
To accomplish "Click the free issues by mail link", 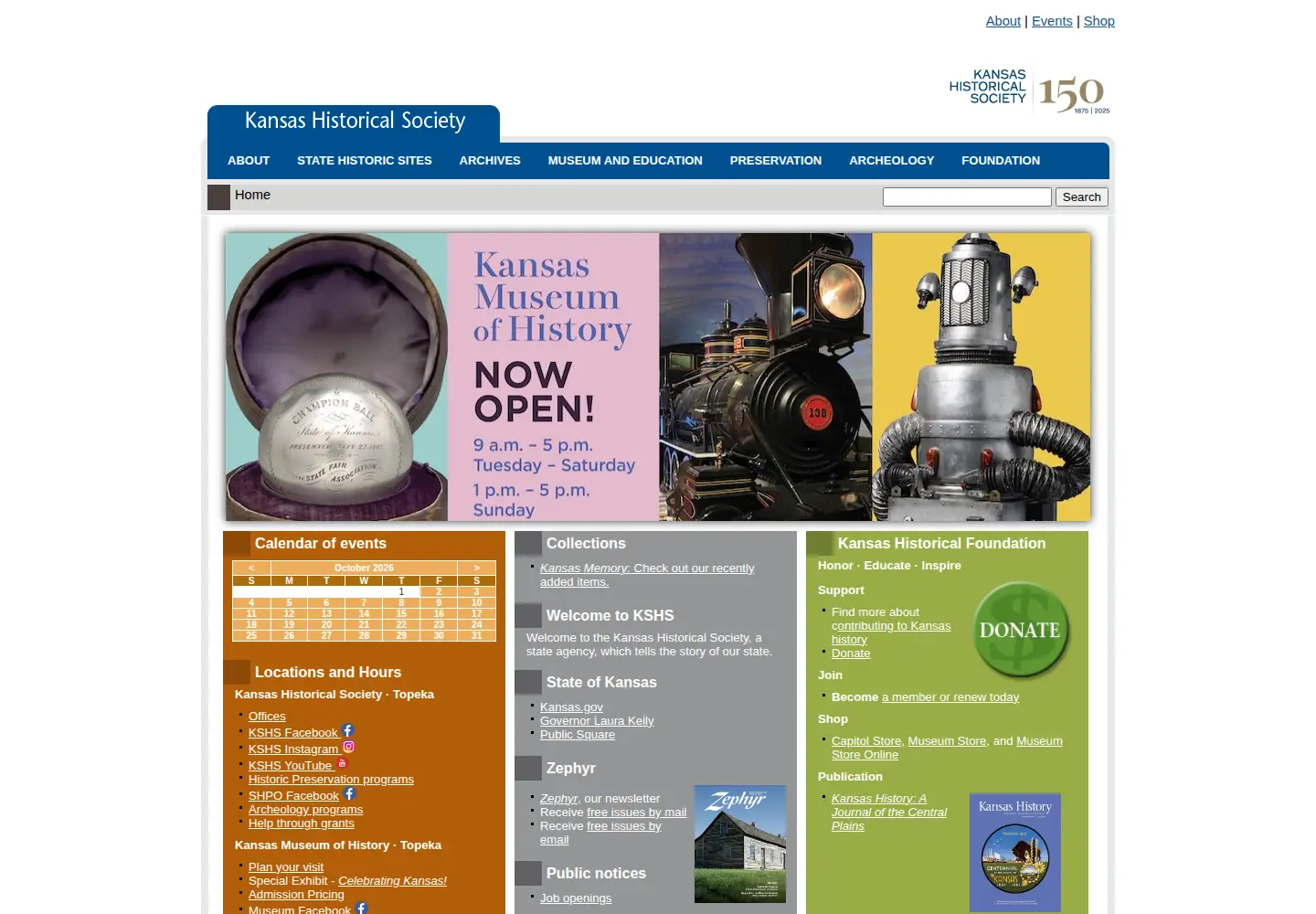I will click(636, 813).
